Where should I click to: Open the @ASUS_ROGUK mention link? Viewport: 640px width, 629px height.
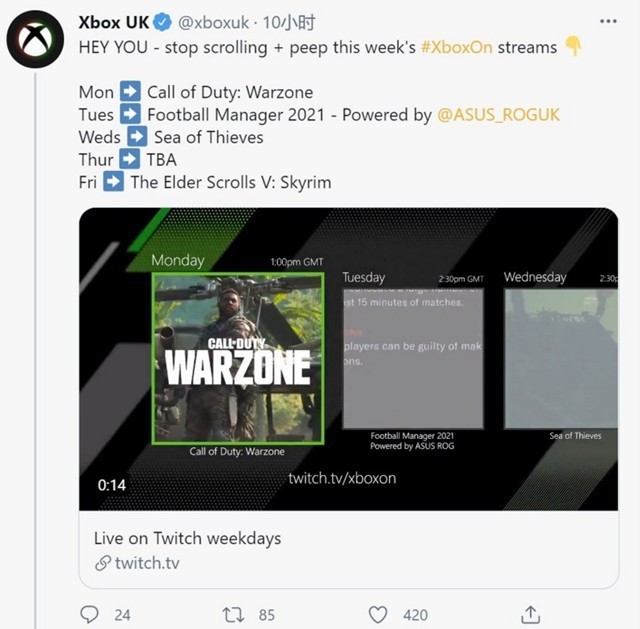click(499, 114)
